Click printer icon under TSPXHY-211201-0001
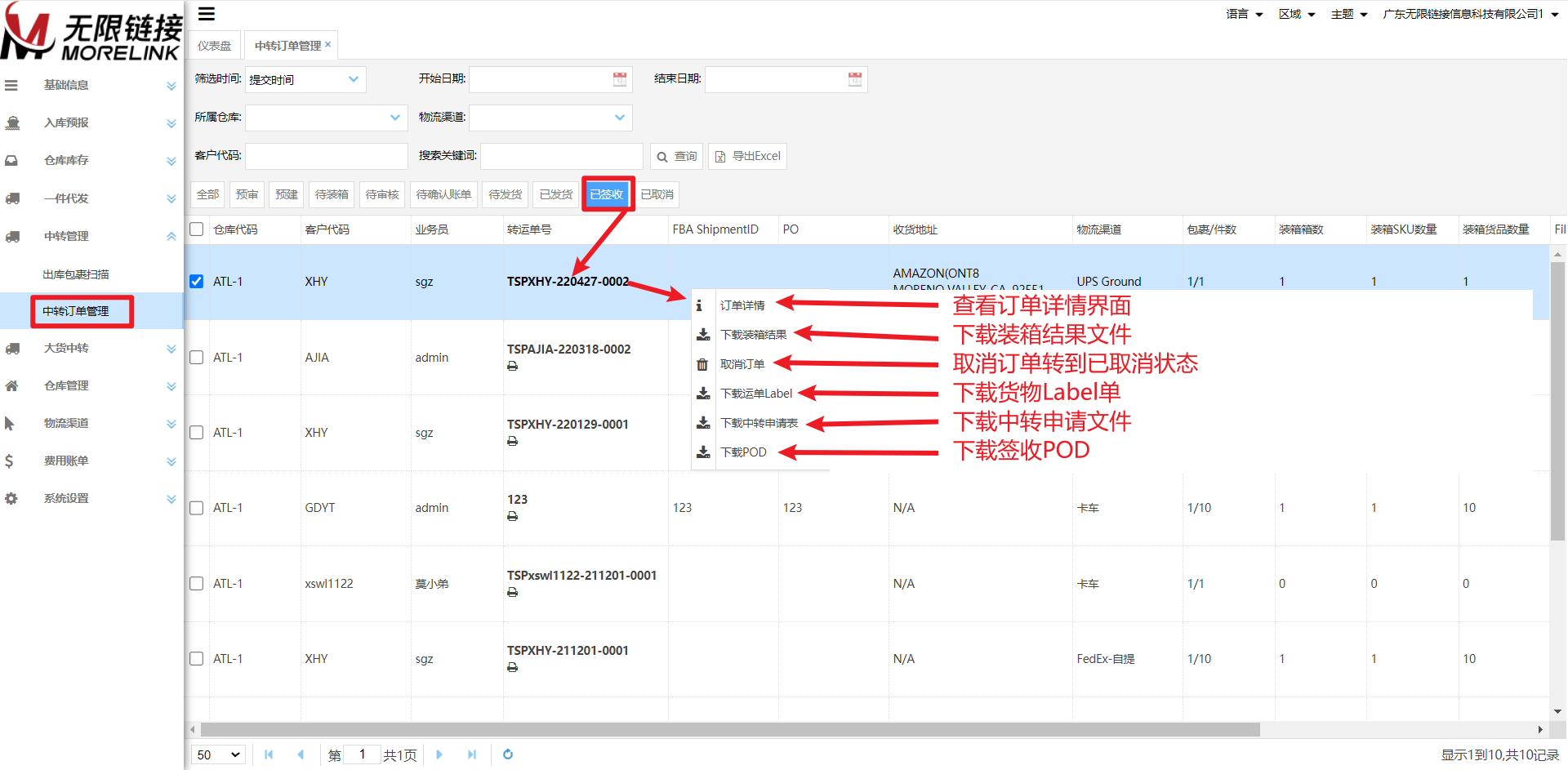The image size is (1568, 770). (512, 667)
